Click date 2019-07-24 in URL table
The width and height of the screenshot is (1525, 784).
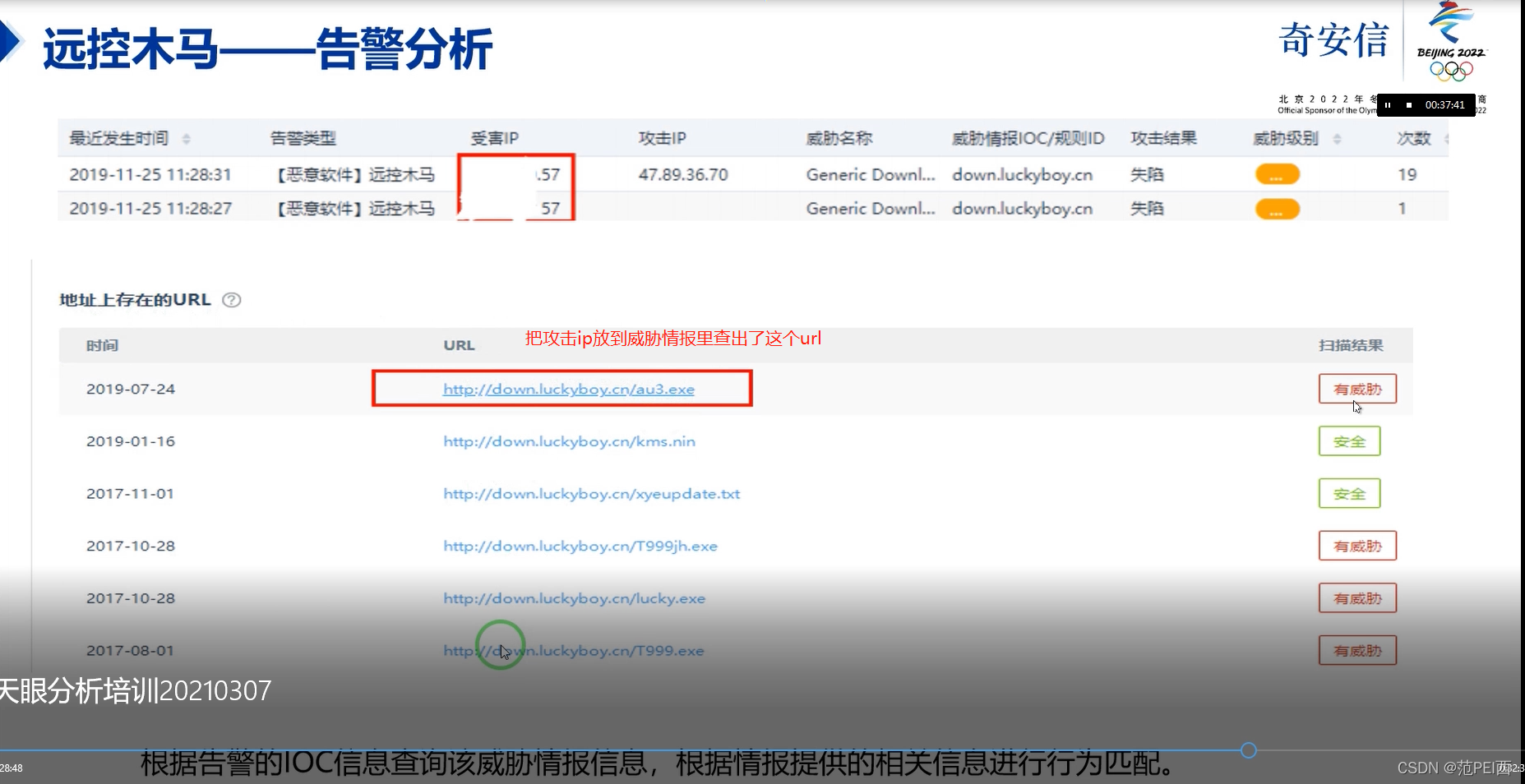pyautogui.click(x=131, y=389)
